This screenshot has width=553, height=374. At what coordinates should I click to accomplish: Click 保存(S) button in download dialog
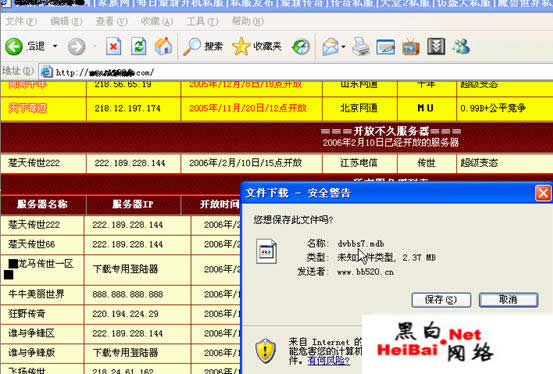(x=441, y=300)
